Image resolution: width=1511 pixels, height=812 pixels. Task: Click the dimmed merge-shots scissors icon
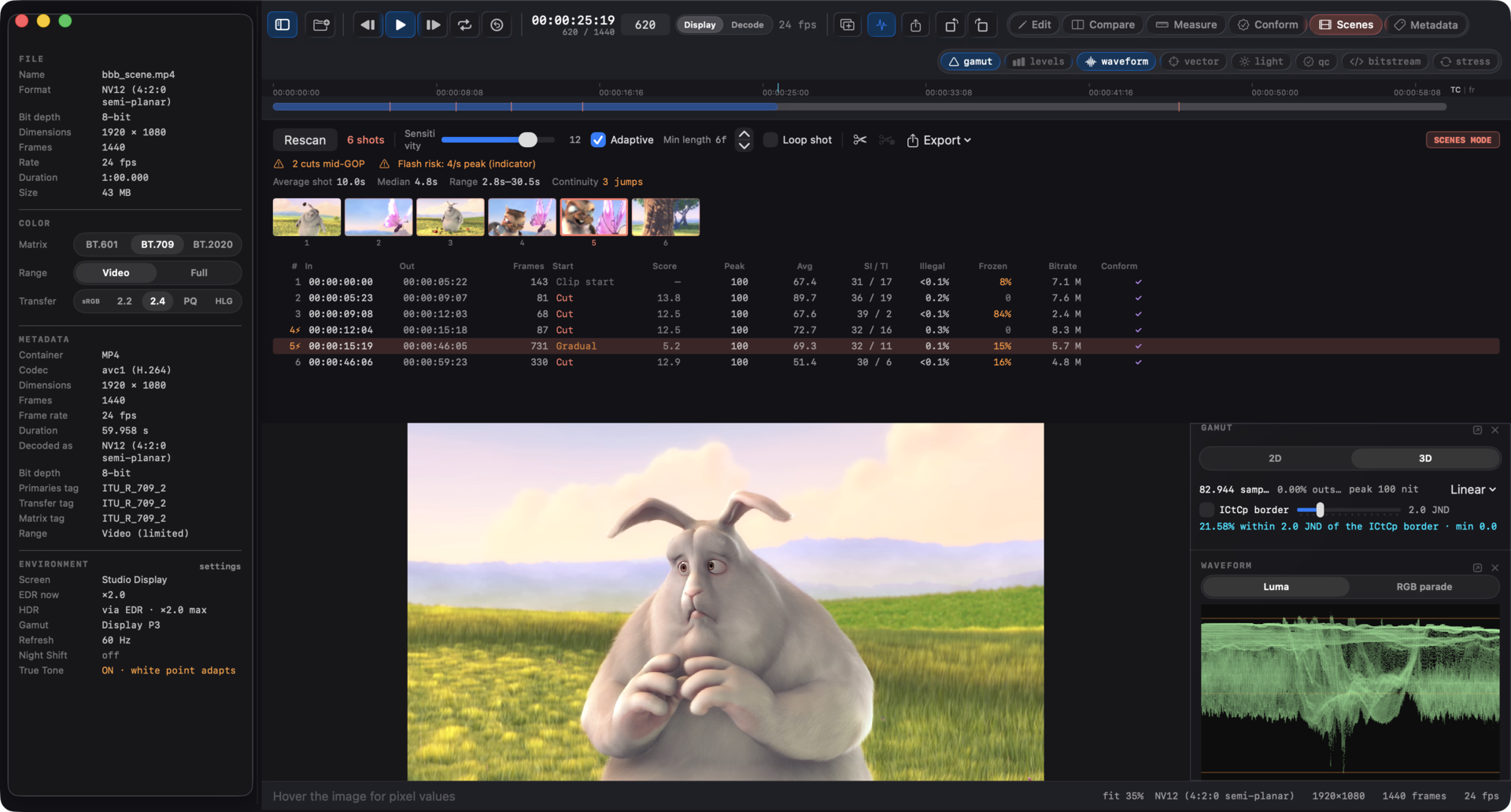tap(887, 140)
